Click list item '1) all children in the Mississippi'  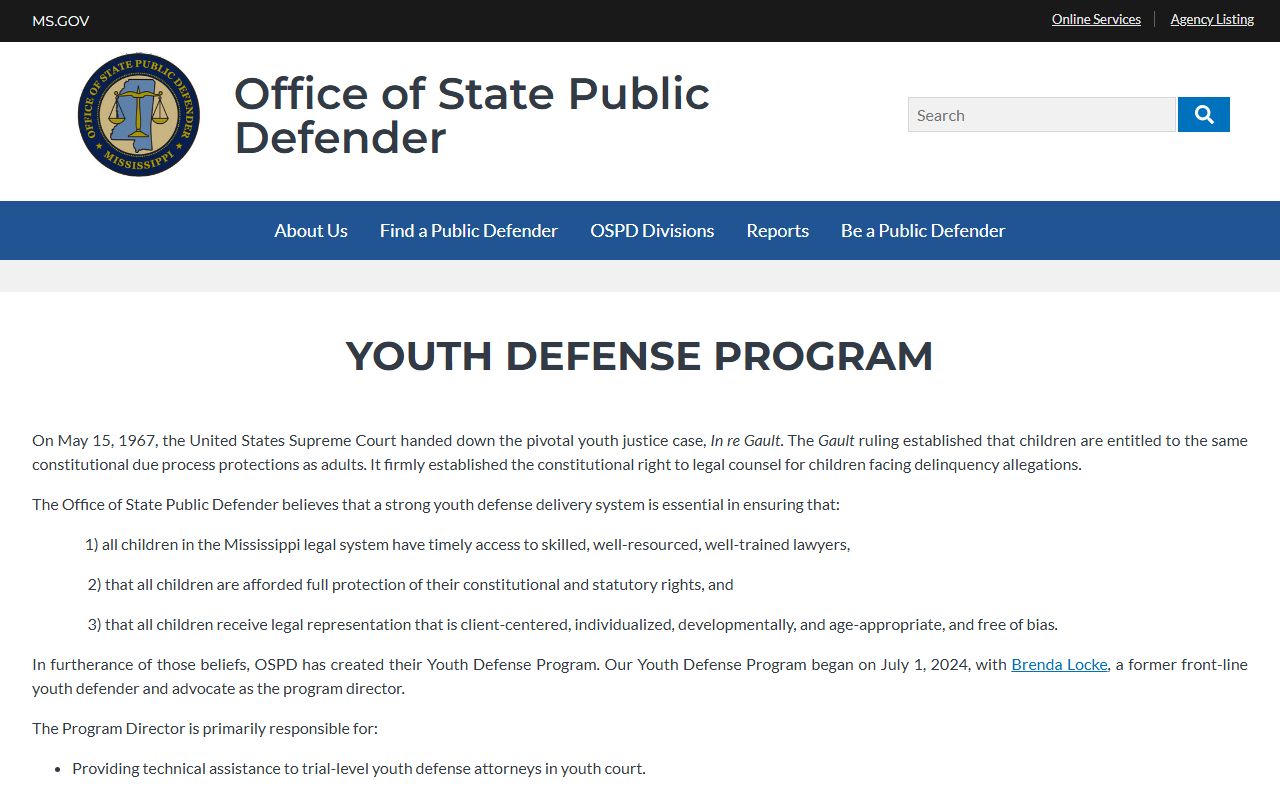tap(467, 544)
